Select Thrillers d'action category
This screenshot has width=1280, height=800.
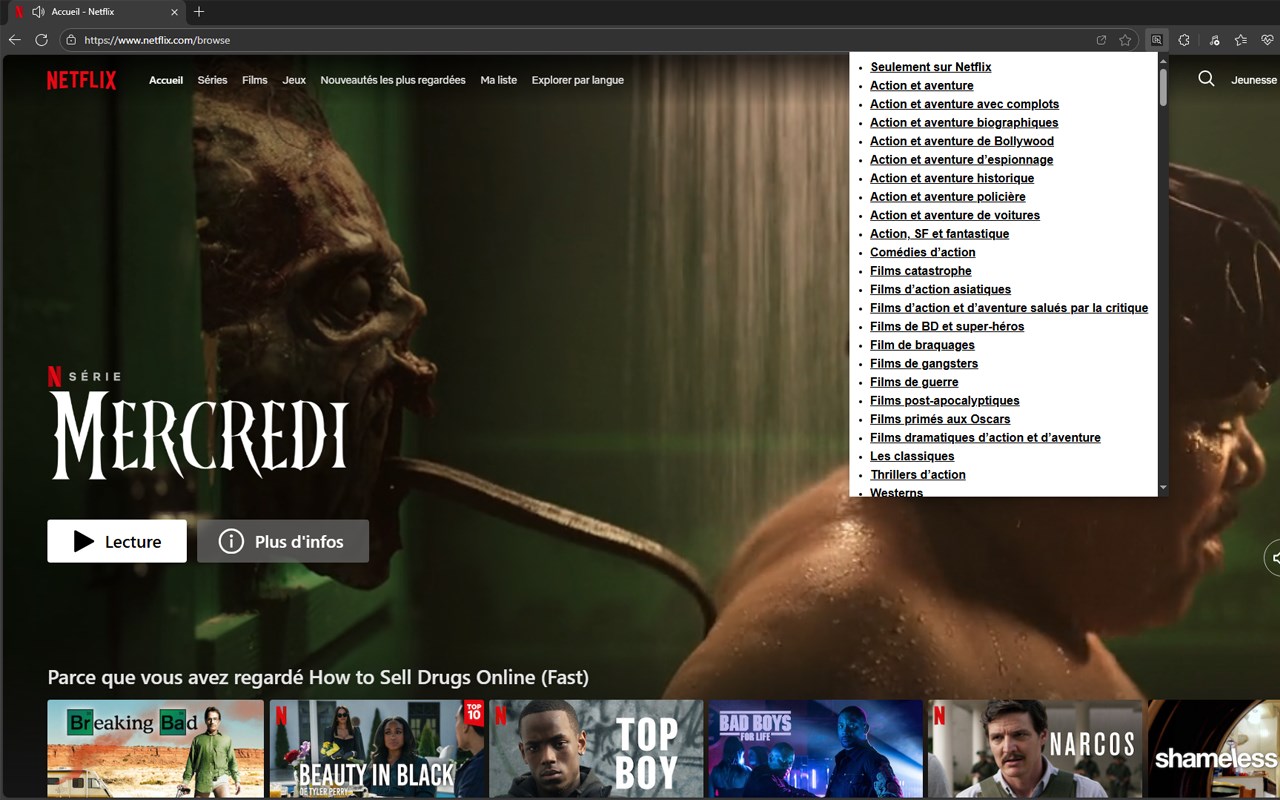pos(918,474)
